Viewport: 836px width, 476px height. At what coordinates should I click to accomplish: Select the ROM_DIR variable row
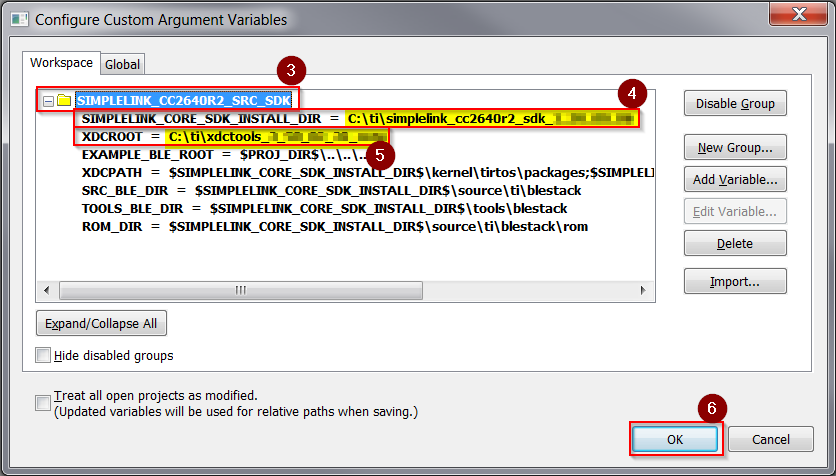[x=334, y=227]
